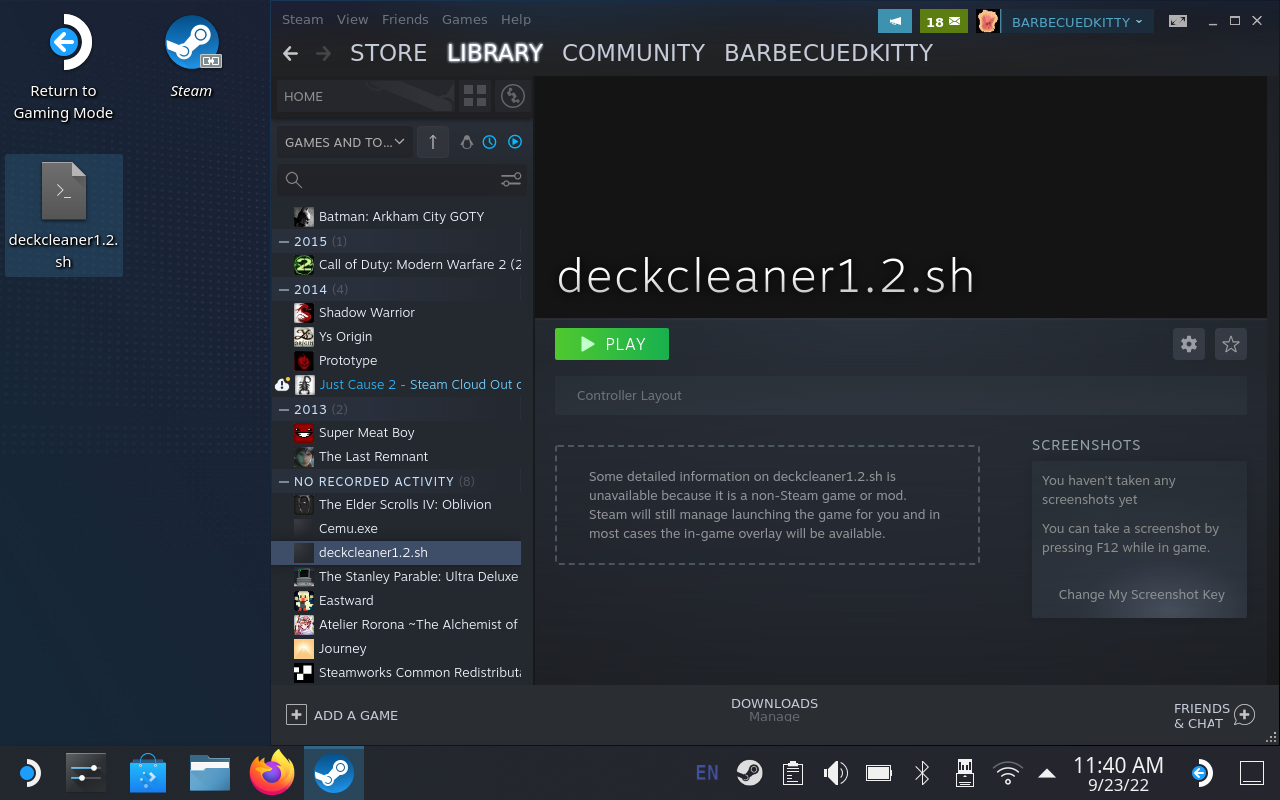This screenshot has width=1280, height=800.
Task: Select The Elder Scrolls IV: Oblivion
Action: point(396,504)
